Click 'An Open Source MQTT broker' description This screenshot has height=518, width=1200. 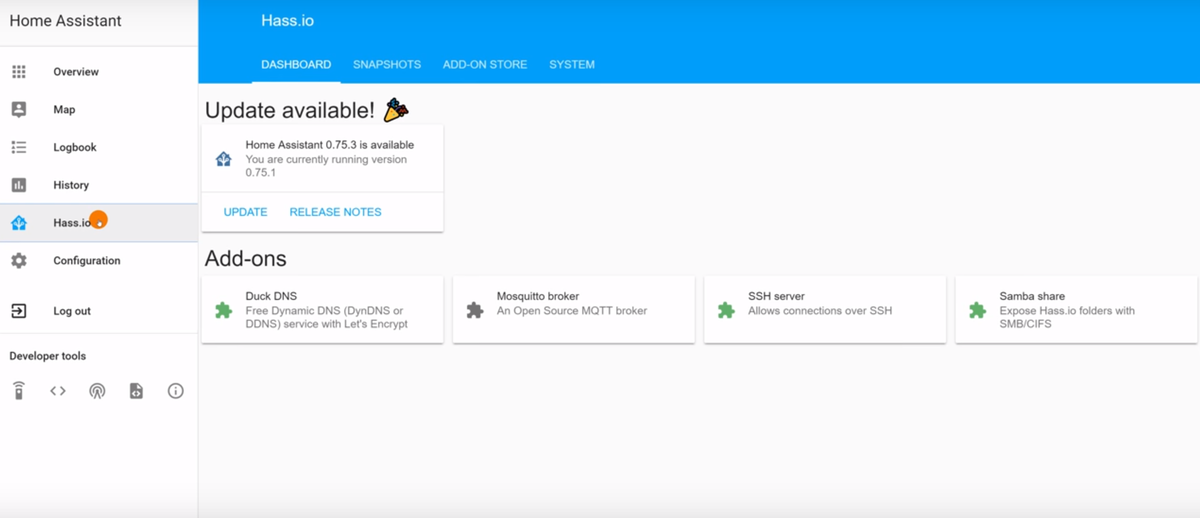[x=572, y=311]
